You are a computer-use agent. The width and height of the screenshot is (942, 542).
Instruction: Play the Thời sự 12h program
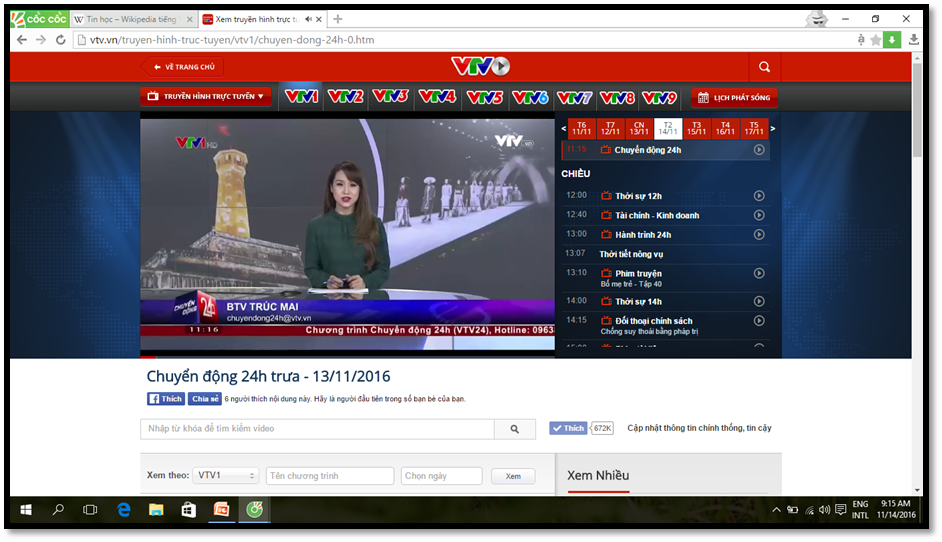click(759, 196)
